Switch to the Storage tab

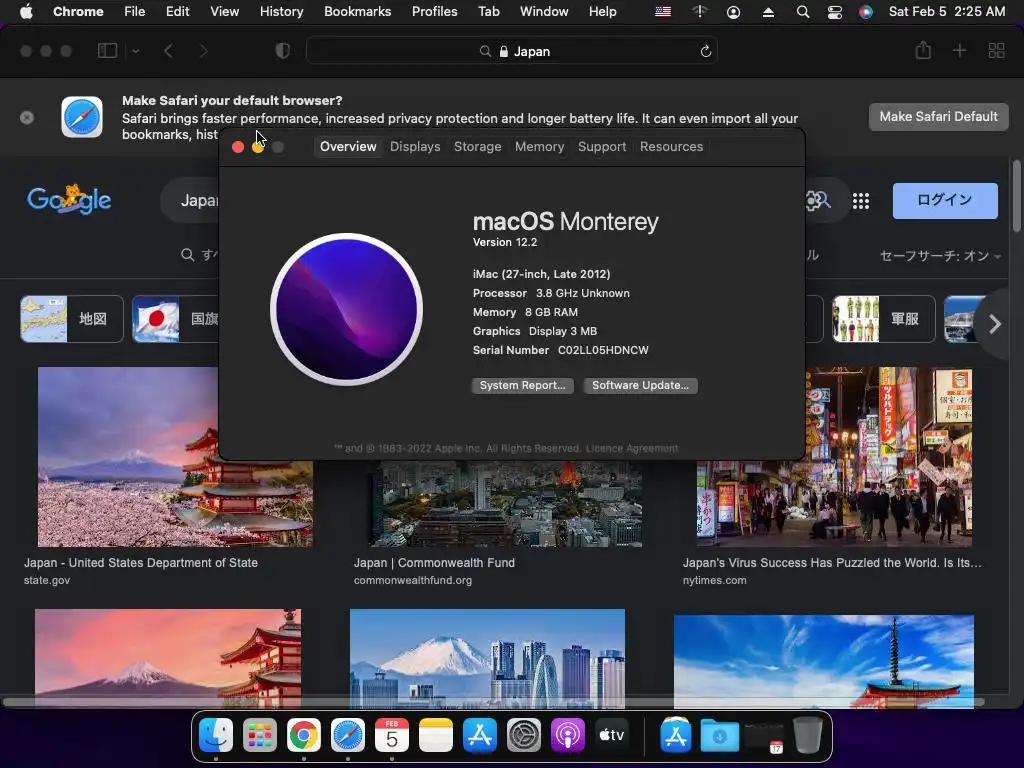tap(477, 147)
